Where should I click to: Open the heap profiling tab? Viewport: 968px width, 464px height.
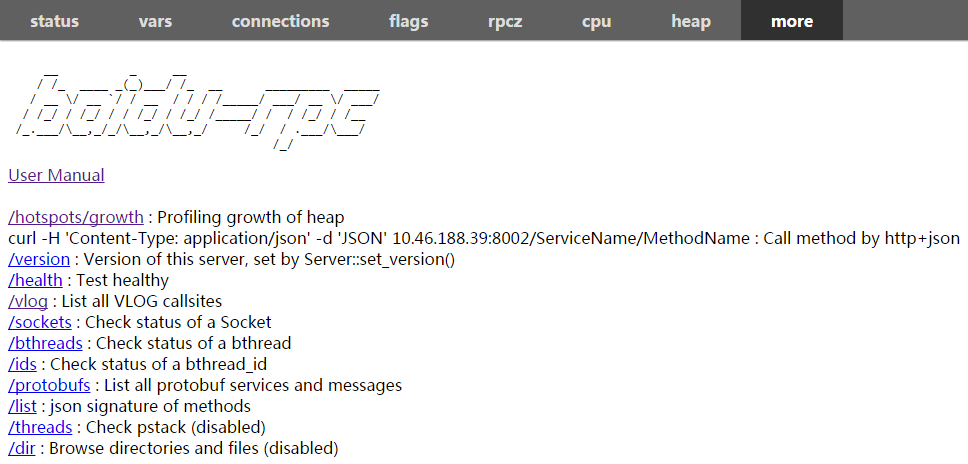pos(691,21)
